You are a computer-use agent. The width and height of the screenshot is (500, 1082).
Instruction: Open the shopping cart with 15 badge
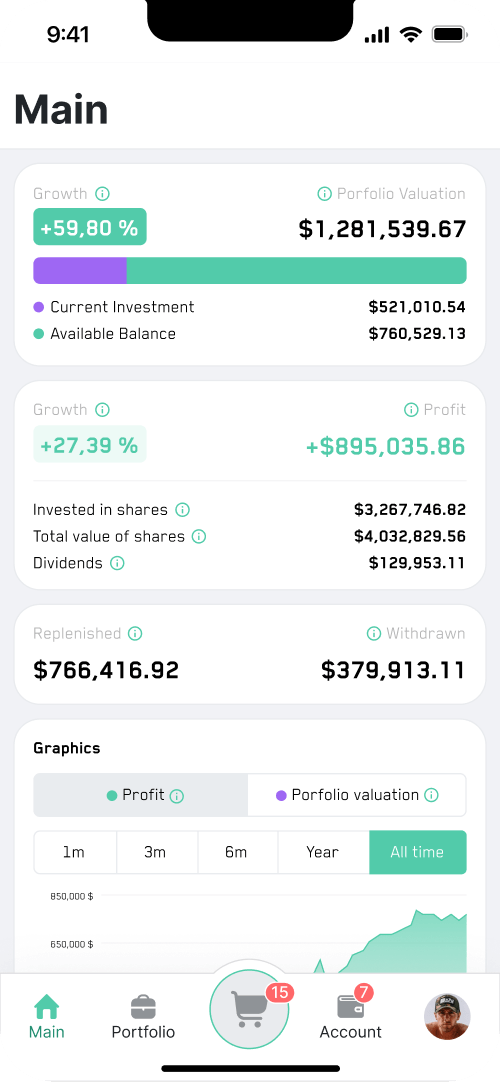[250, 1008]
